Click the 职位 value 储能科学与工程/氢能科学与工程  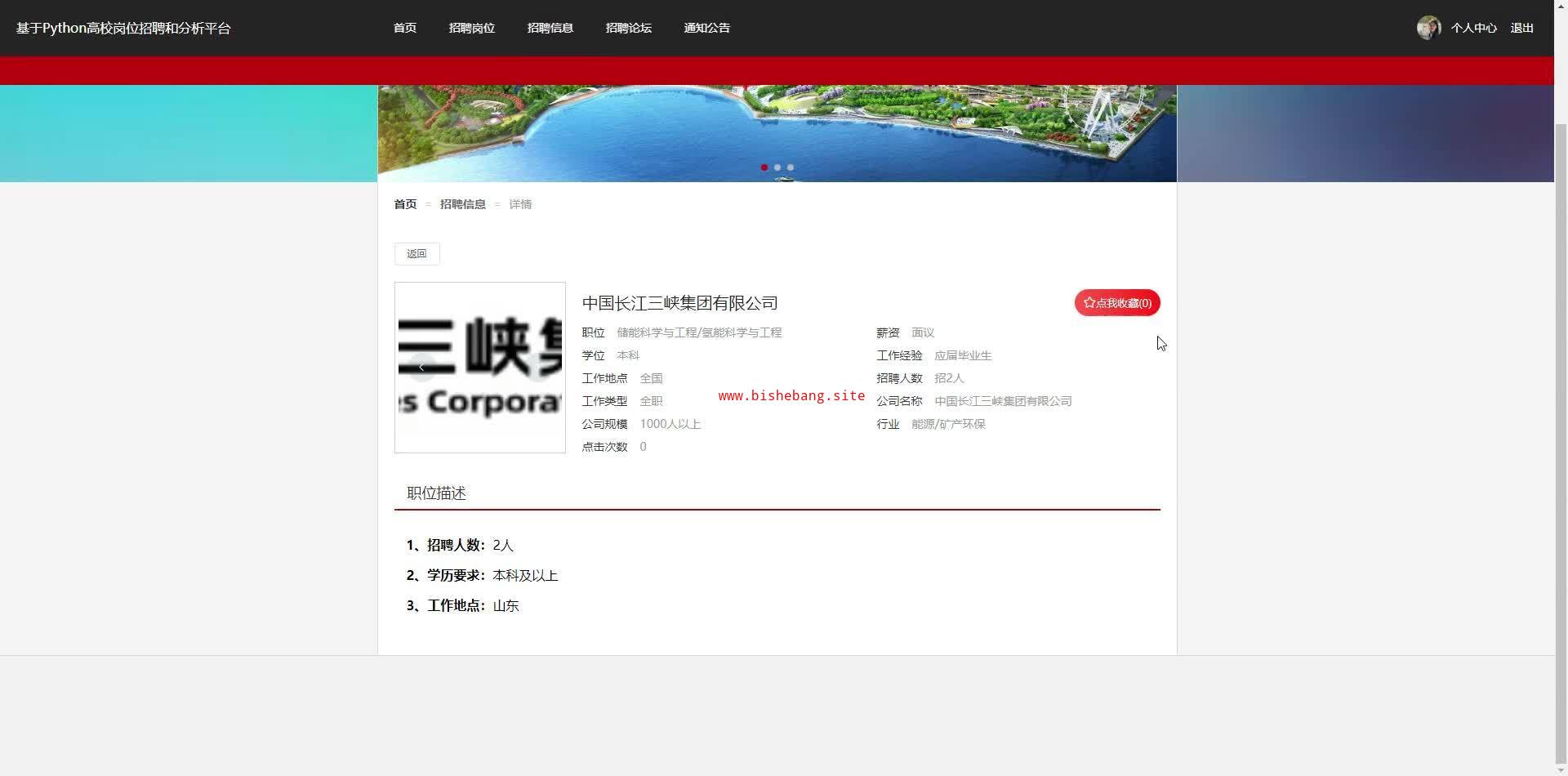coord(699,332)
